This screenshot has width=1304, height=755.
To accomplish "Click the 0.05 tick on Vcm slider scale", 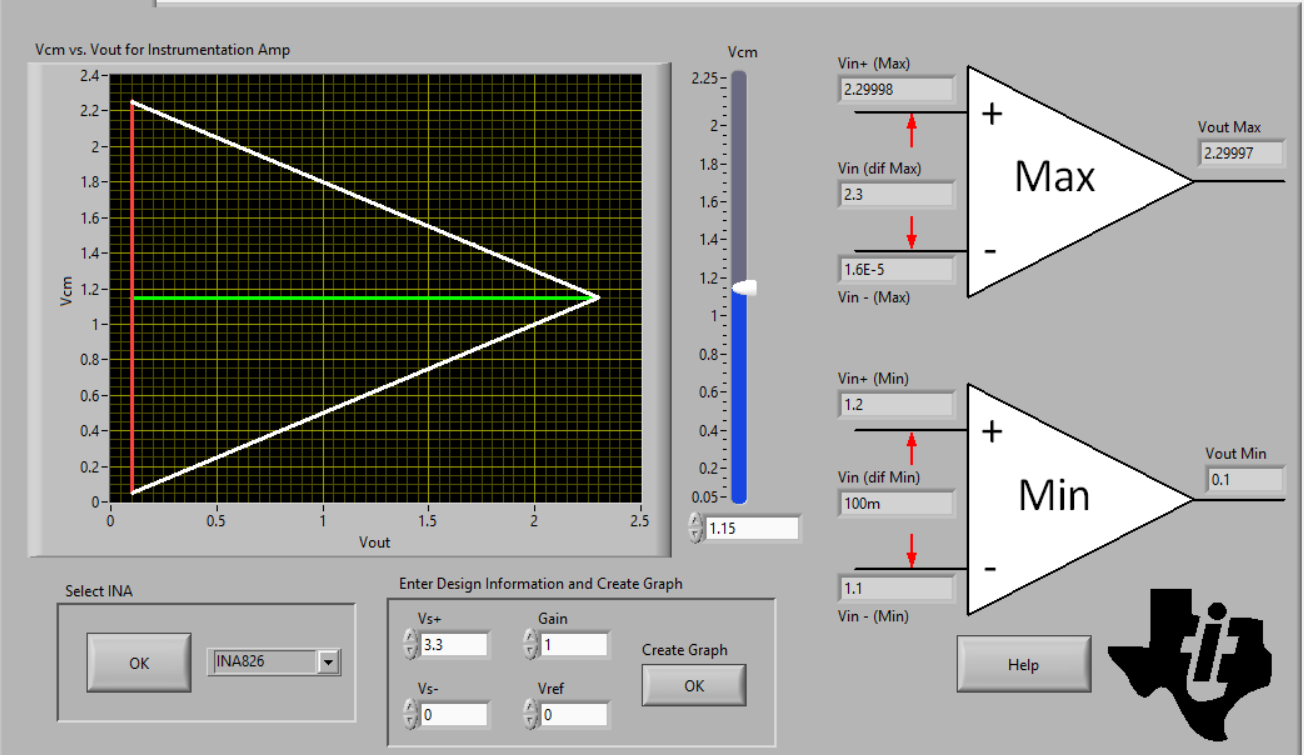I will tap(705, 497).
